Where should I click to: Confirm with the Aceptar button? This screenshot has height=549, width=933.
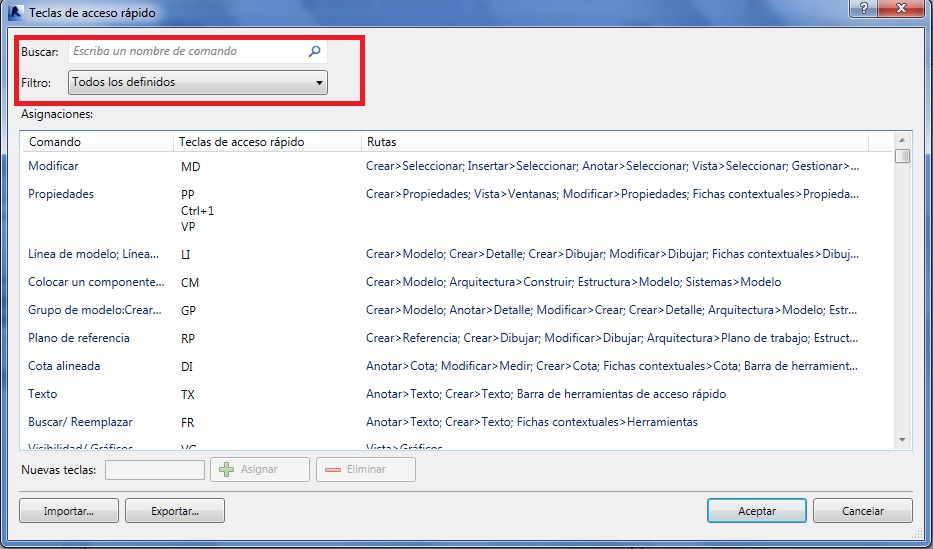coord(756,511)
